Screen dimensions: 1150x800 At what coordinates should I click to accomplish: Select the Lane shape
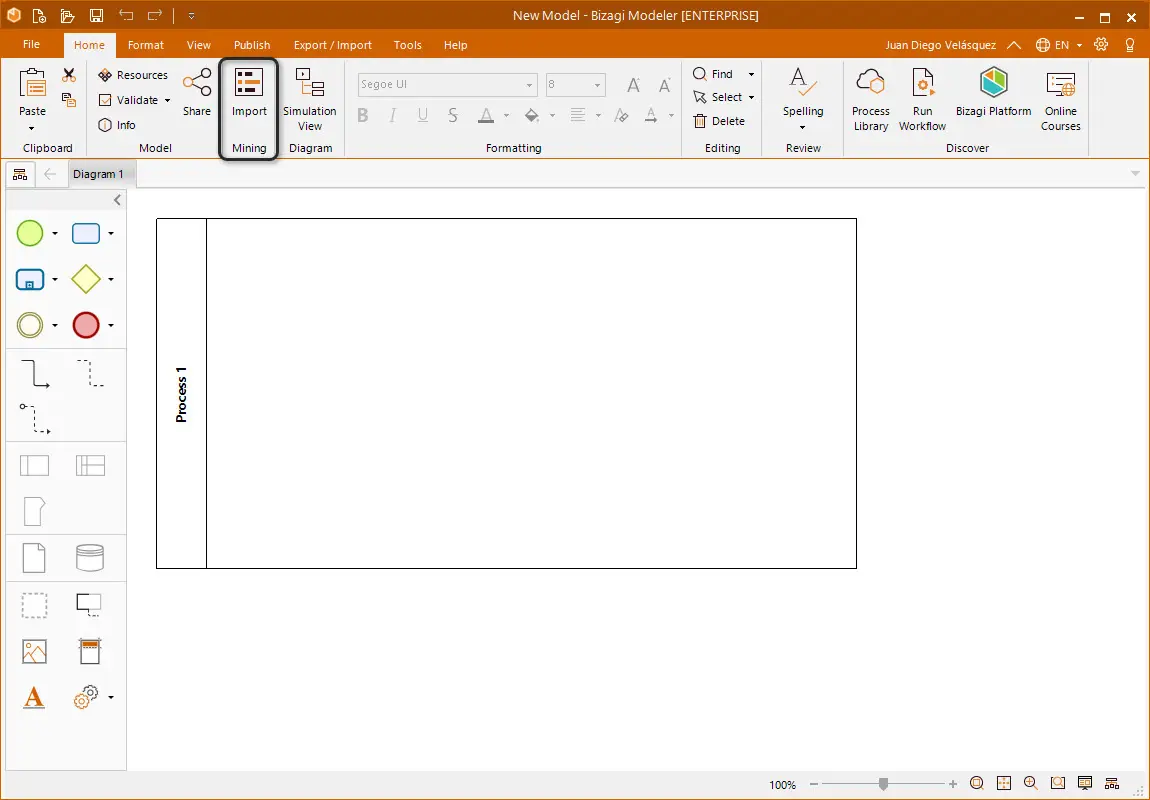click(90, 466)
